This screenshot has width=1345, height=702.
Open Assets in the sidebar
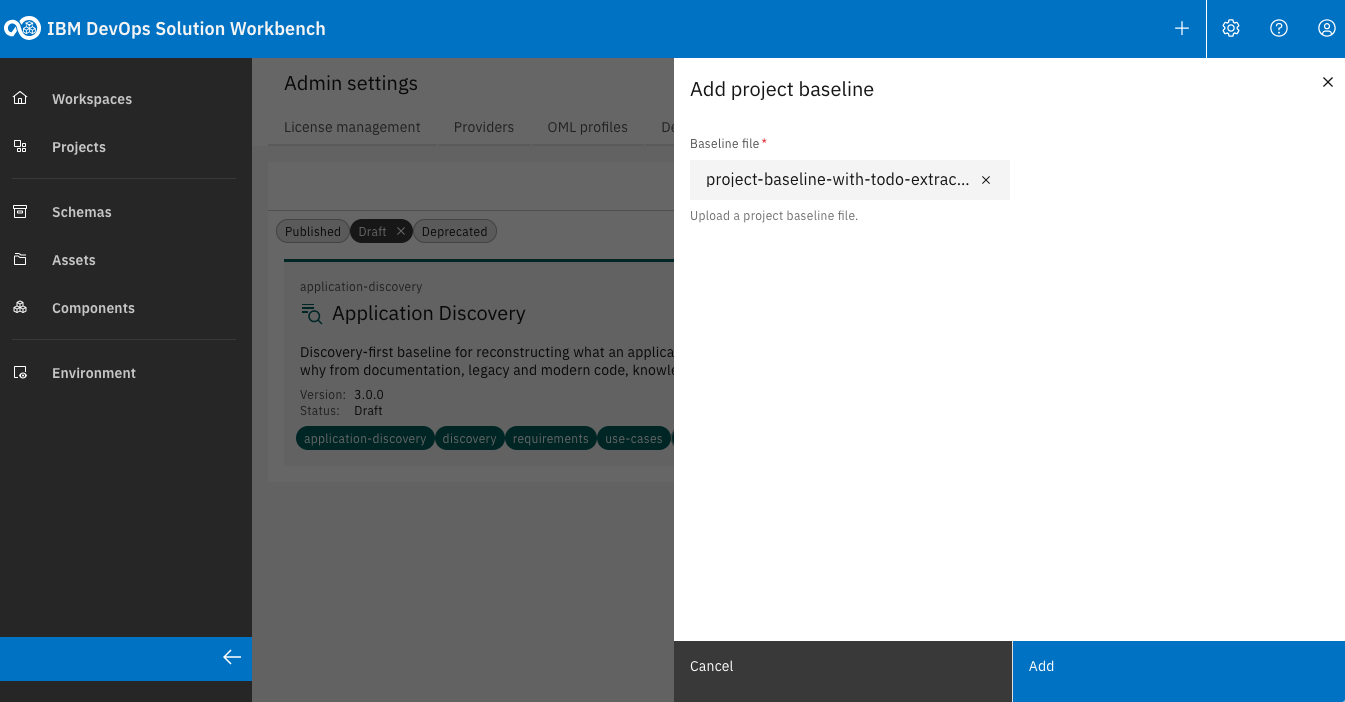pos(74,260)
